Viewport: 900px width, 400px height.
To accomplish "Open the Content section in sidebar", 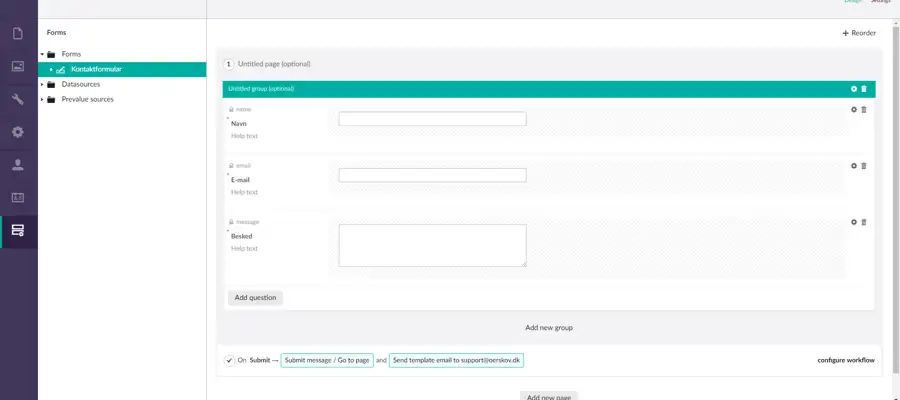I will pos(18,34).
